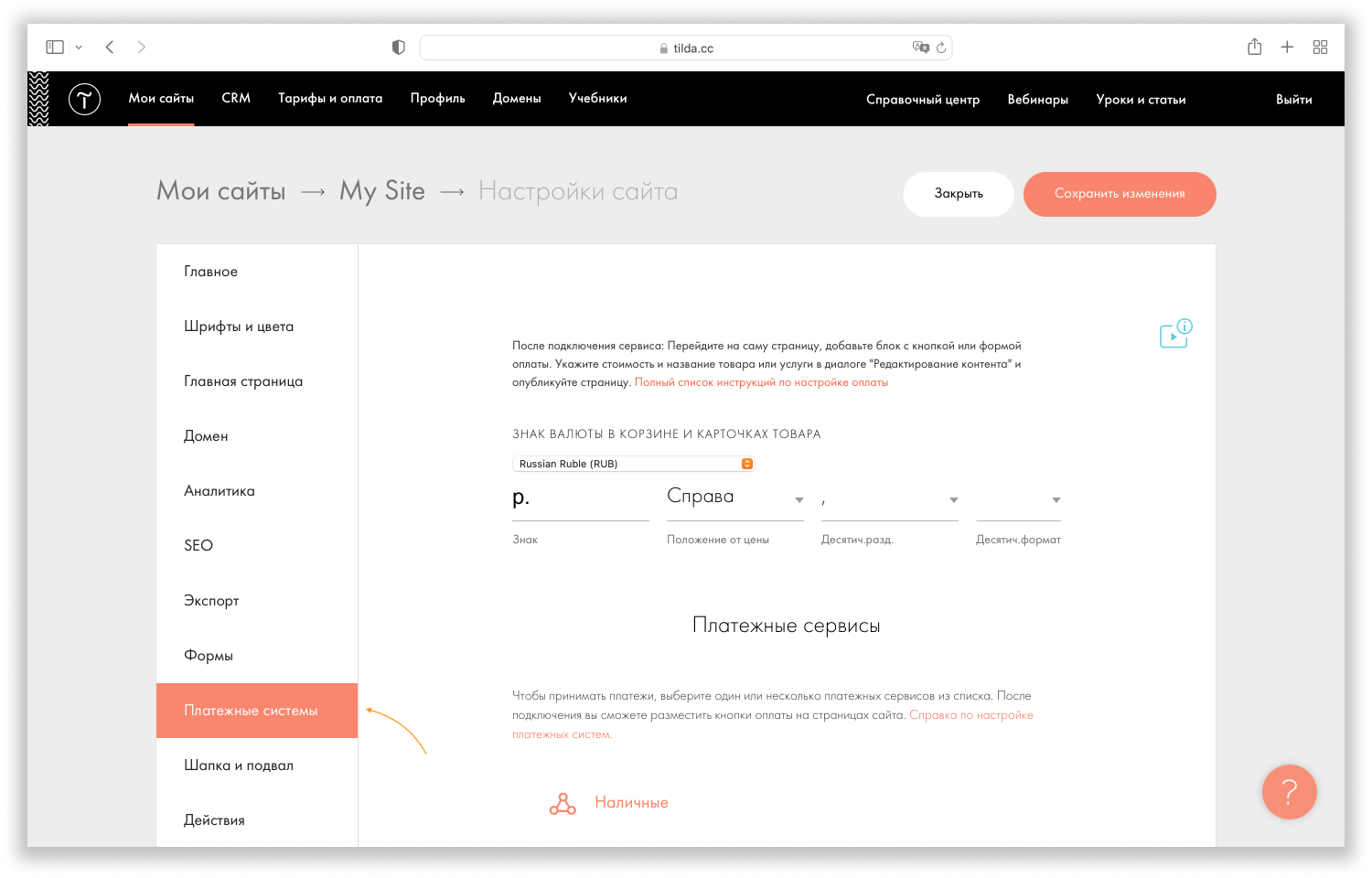
Task: Click Мои сайты breadcrumb
Action: [221, 191]
